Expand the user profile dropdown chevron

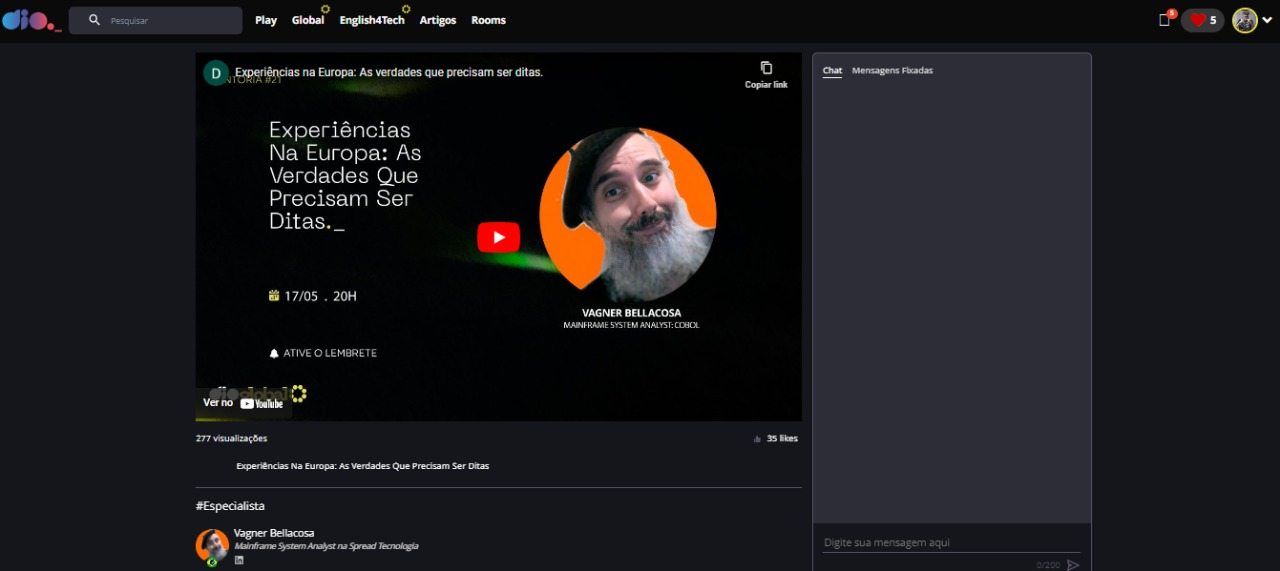click(x=1267, y=20)
